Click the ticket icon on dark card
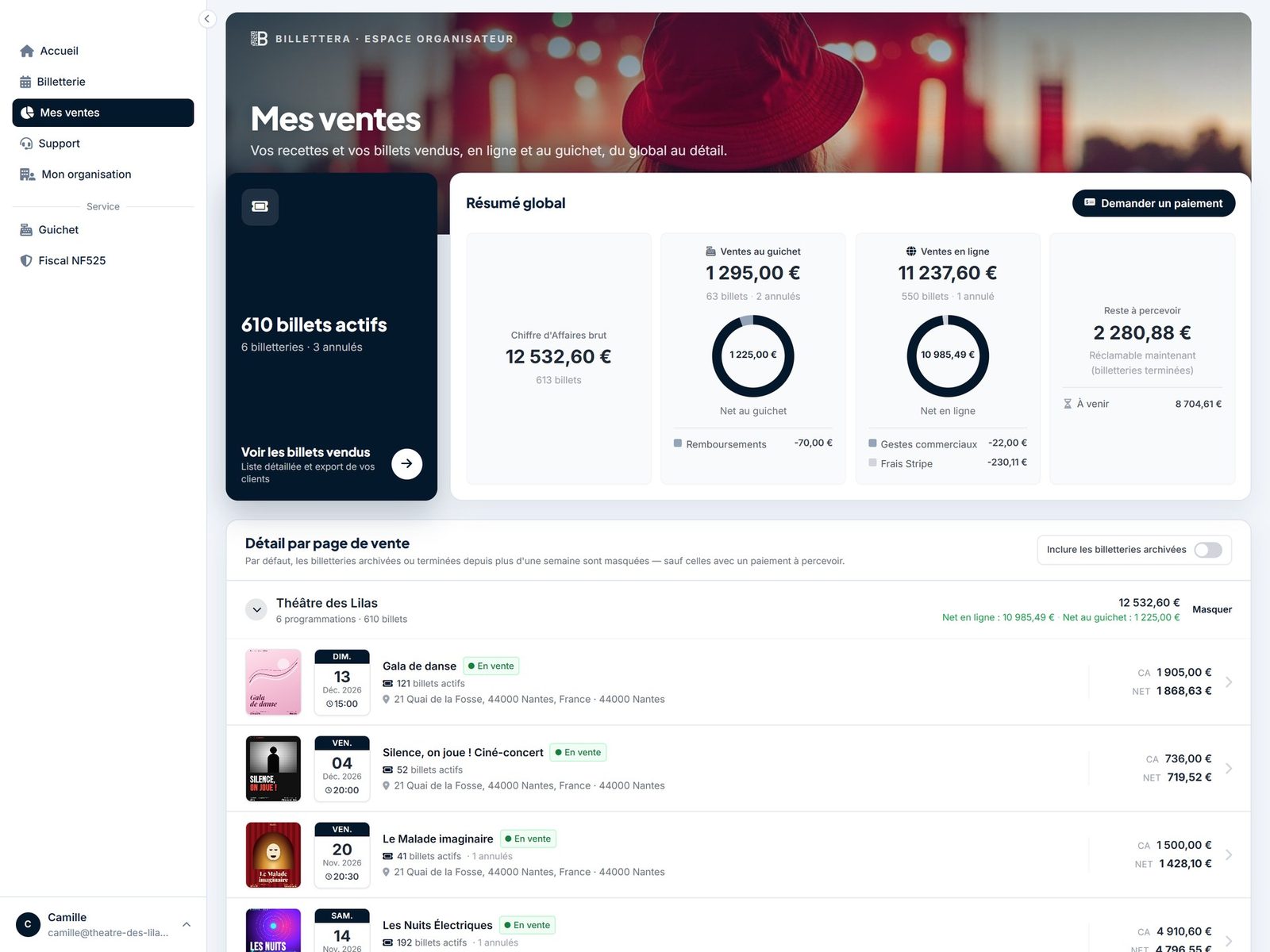Viewport: 1270px width, 952px height. click(260, 206)
